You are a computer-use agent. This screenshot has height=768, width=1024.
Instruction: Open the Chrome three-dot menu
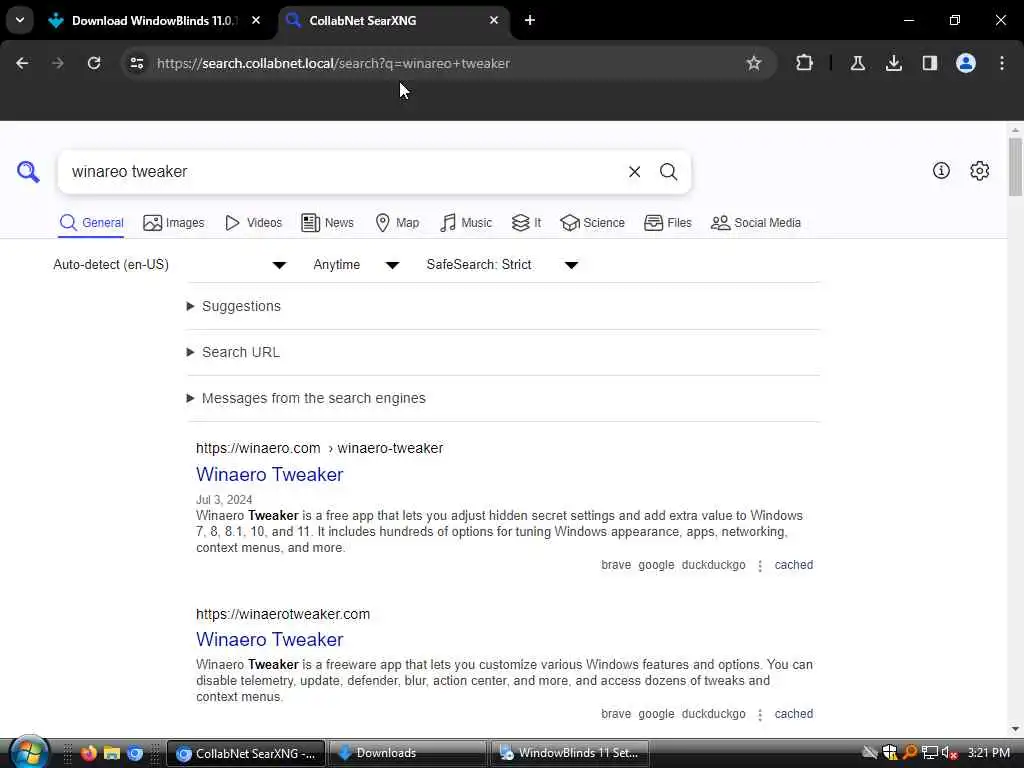(1002, 63)
